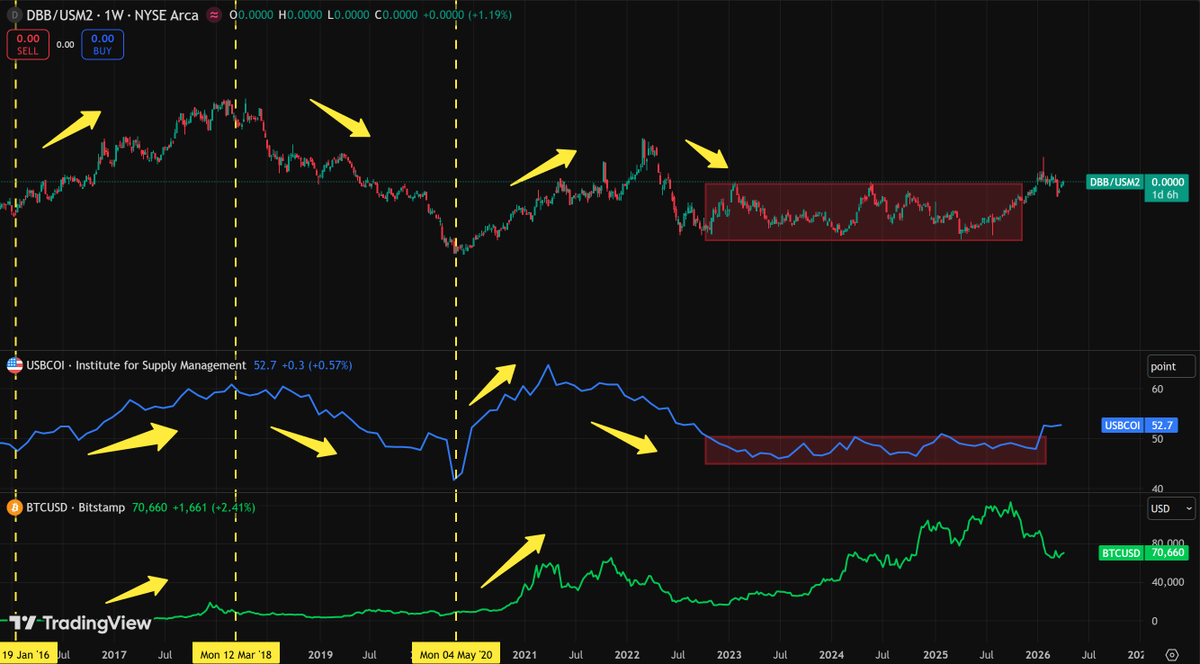Image resolution: width=1200 pixels, height=664 pixels.
Task: Click the 52.7 +0.3 (+0.57%) USBCOI legend value
Action: (x=302, y=366)
